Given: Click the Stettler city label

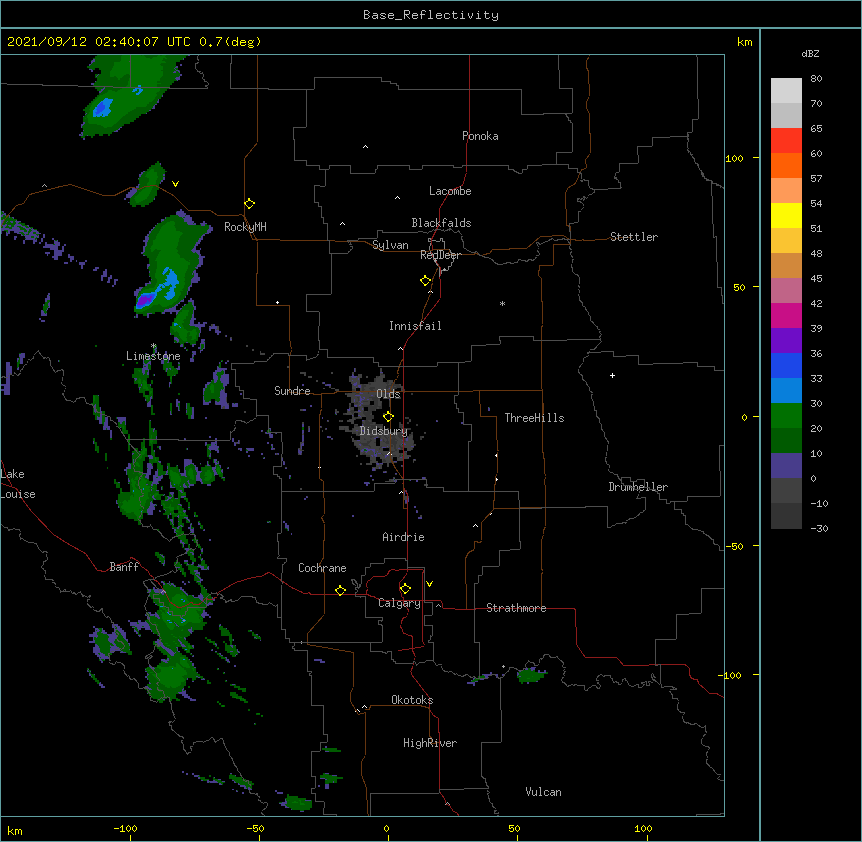Looking at the screenshot, I should (x=634, y=237).
